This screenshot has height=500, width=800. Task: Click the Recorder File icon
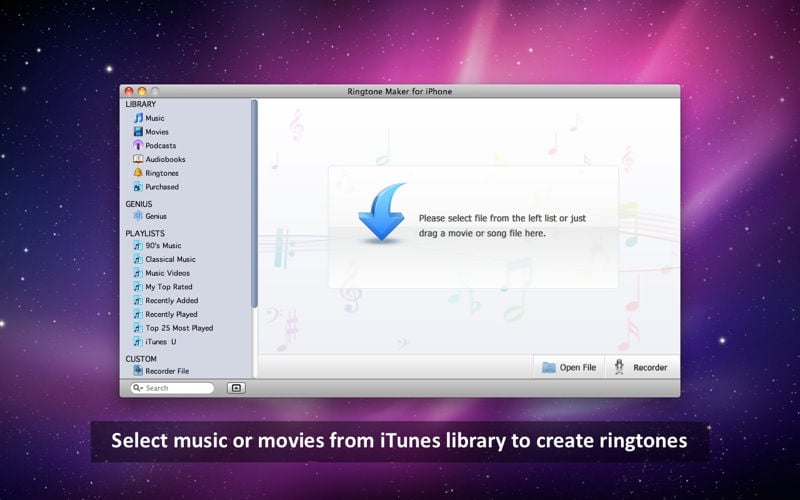click(x=138, y=370)
